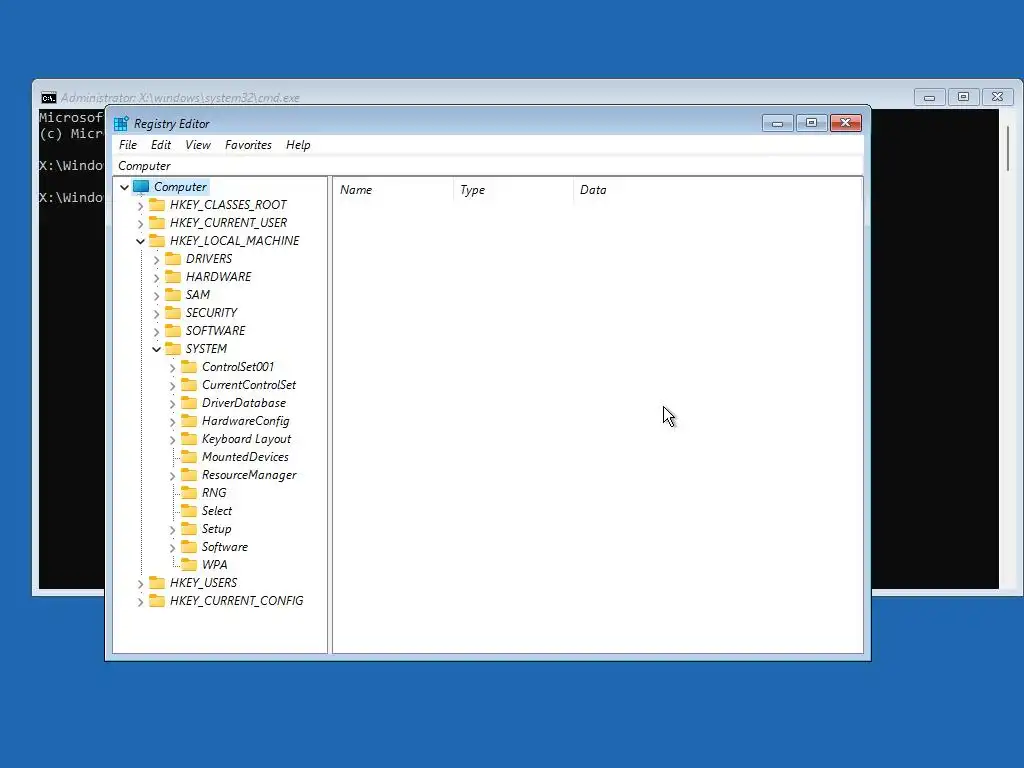Expand the HKEY_USERS chevron
Viewport: 1024px width, 768px height.
pos(140,584)
